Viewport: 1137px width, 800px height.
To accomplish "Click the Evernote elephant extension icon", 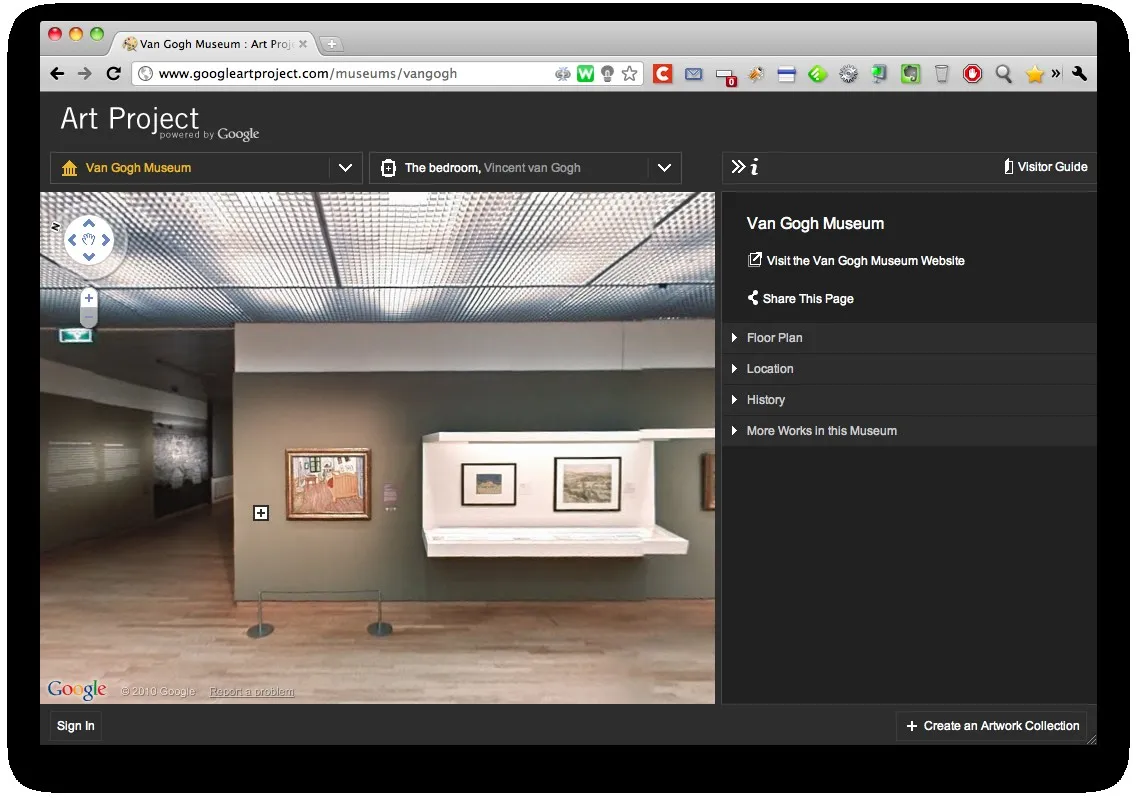I will pos(910,73).
